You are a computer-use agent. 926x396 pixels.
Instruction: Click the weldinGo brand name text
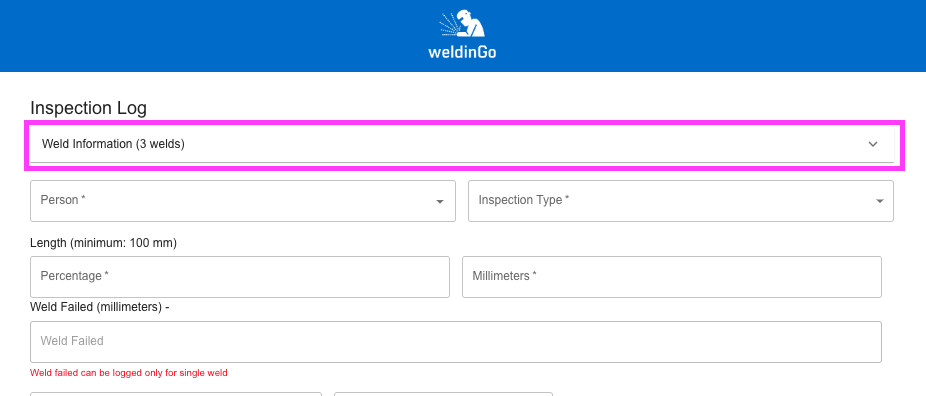click(462, 52)
